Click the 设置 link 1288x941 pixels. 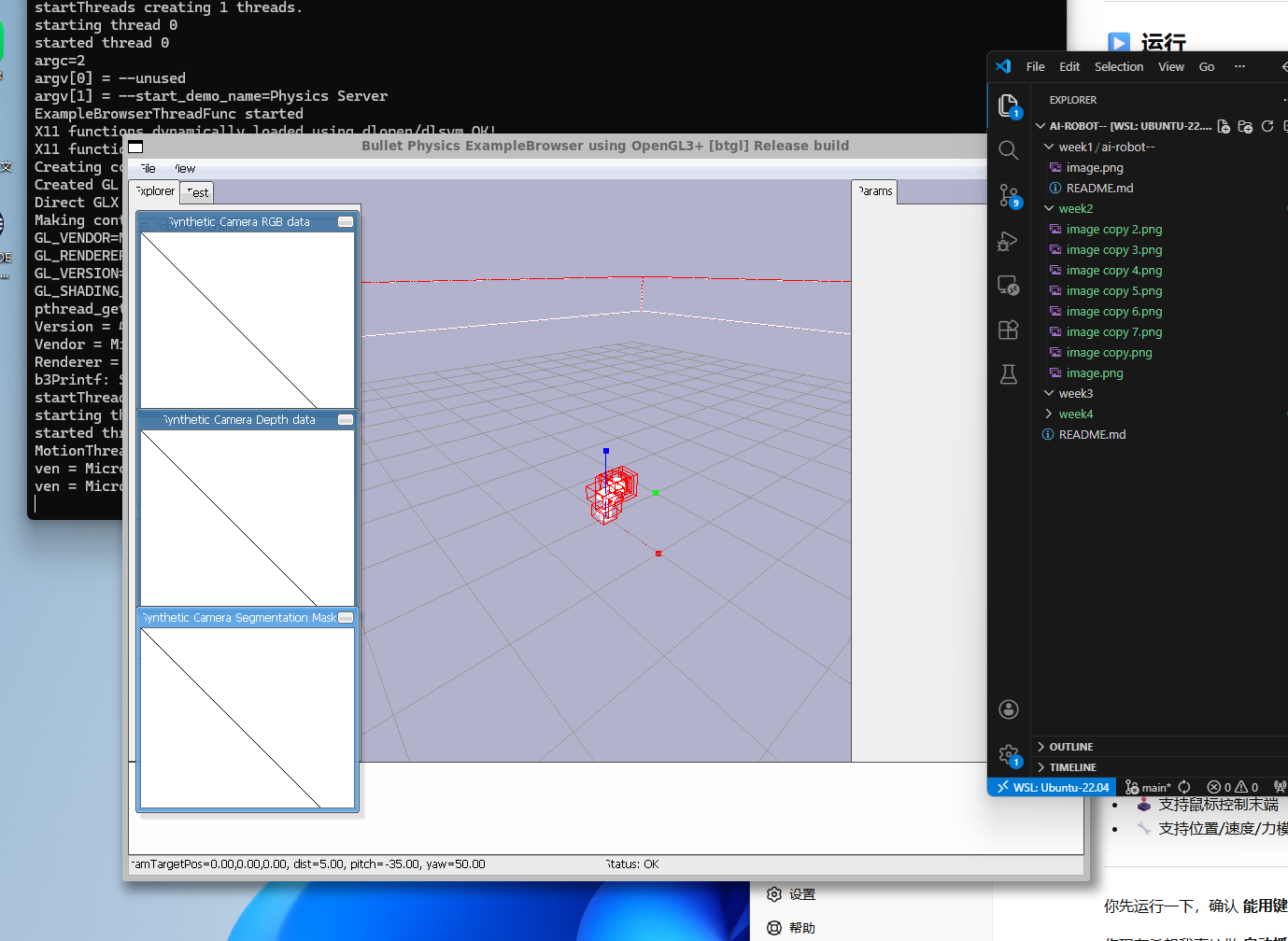(802, 894)
